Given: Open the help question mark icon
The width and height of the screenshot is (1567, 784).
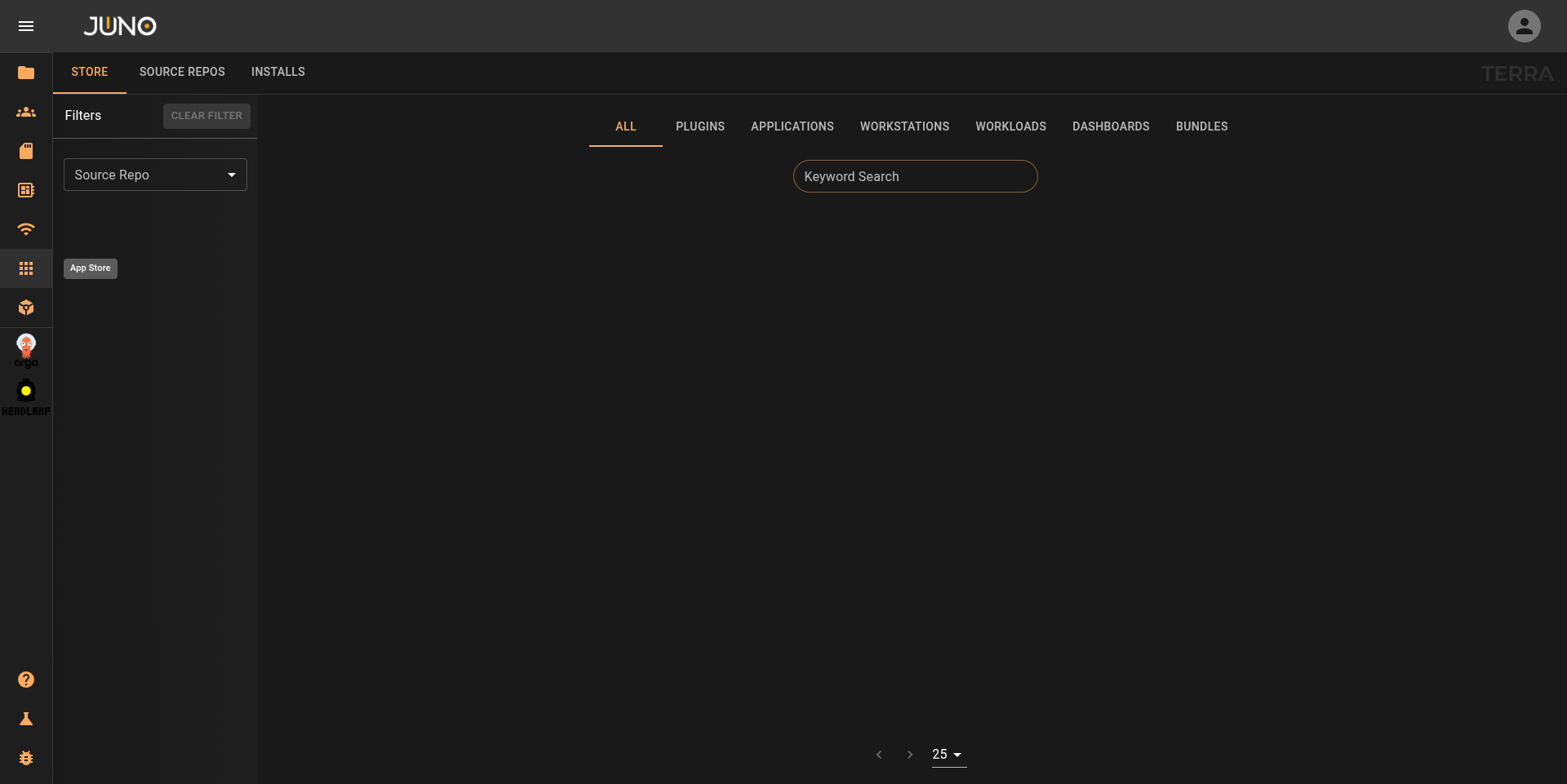Looking at the screenshot, I should (x=26, y=680).
